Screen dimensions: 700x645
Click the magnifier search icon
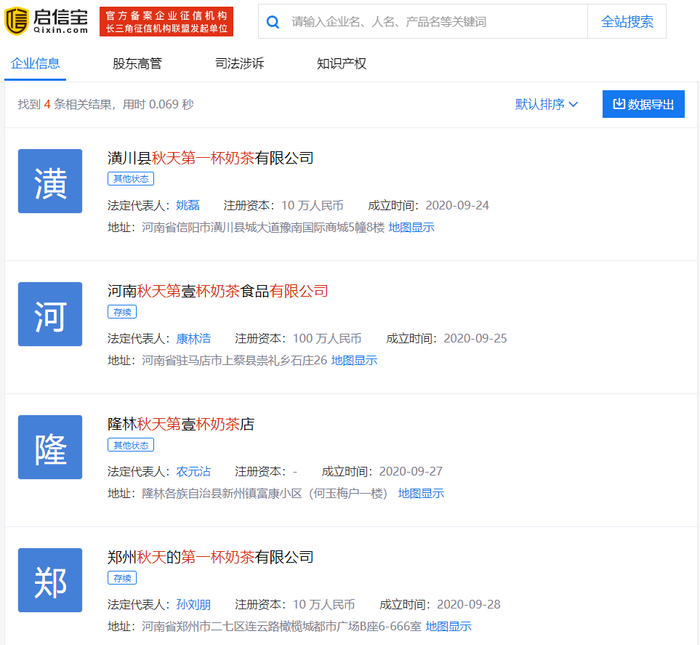(x=273, y=22)
